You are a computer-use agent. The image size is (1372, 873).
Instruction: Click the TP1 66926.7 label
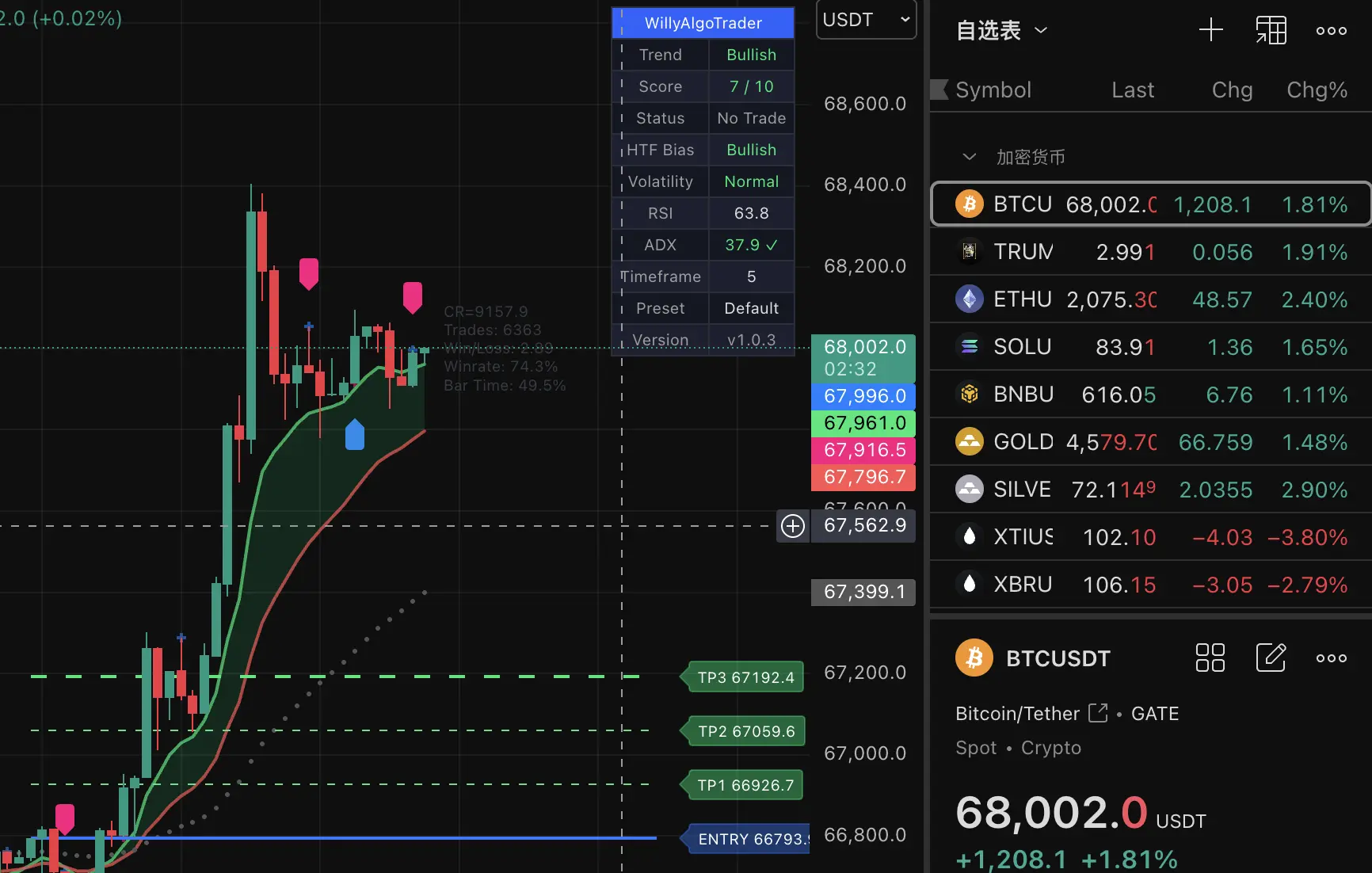point(742,785)
